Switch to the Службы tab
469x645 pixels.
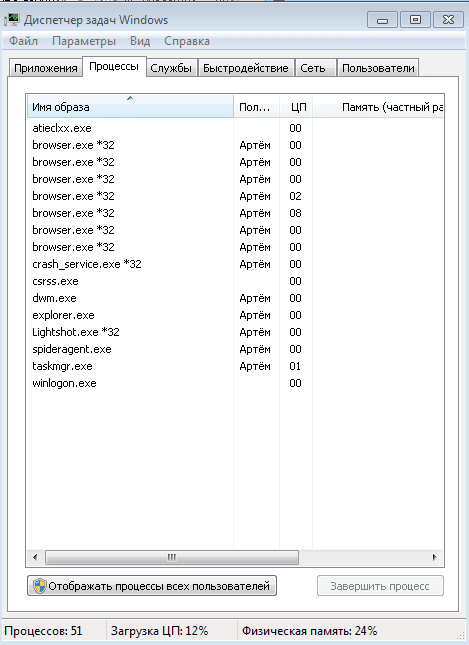(x=171, y=68)
